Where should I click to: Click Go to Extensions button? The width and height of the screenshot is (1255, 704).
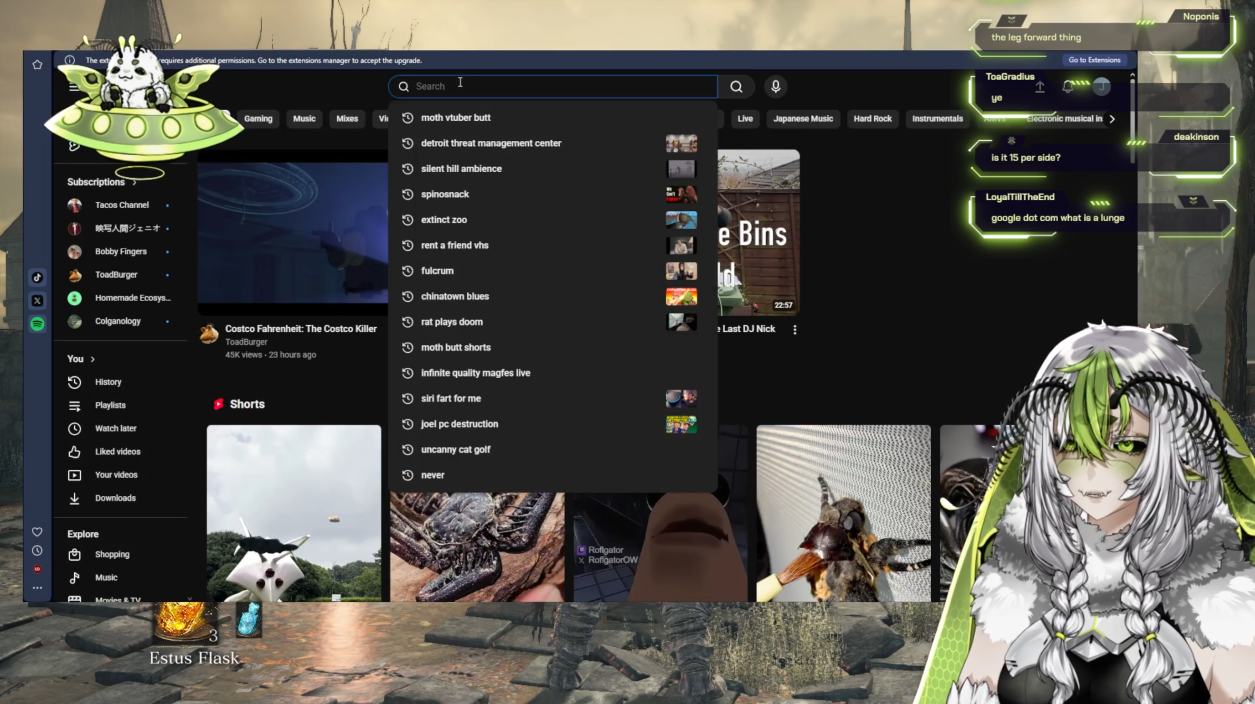coord(1094,60)
